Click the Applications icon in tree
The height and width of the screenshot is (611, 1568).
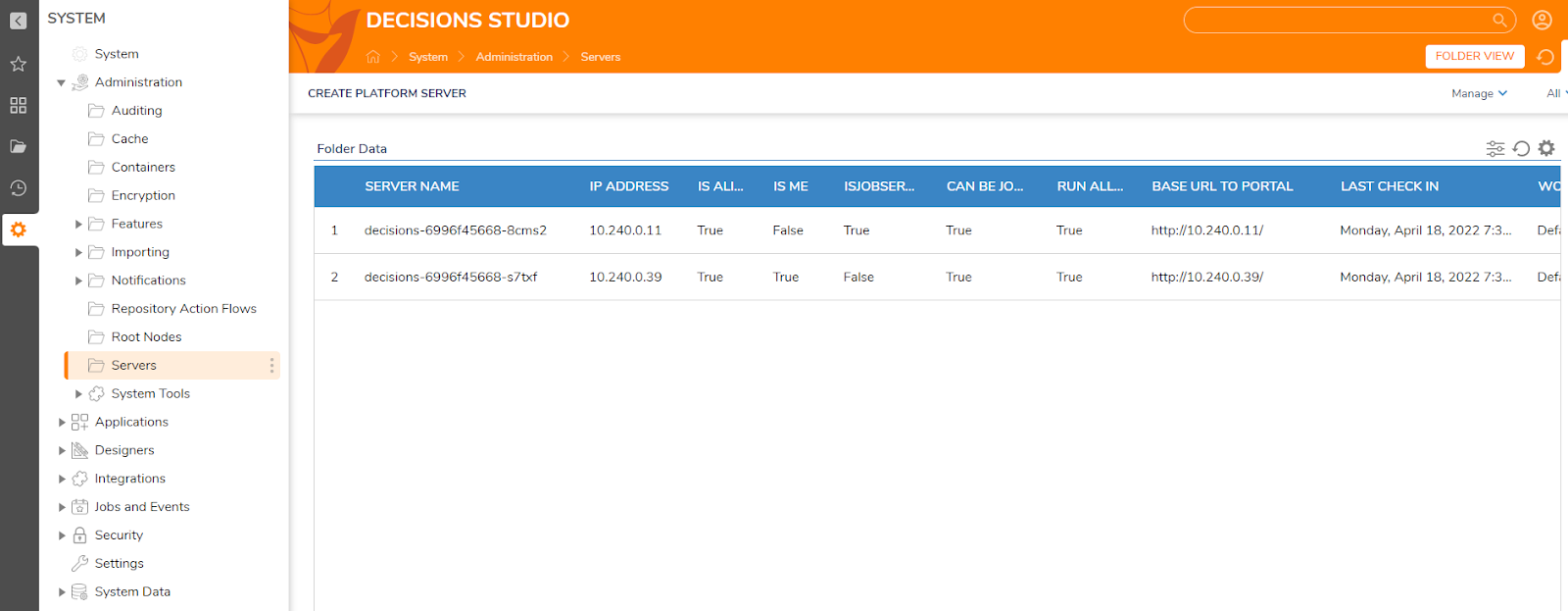(79, 422)
